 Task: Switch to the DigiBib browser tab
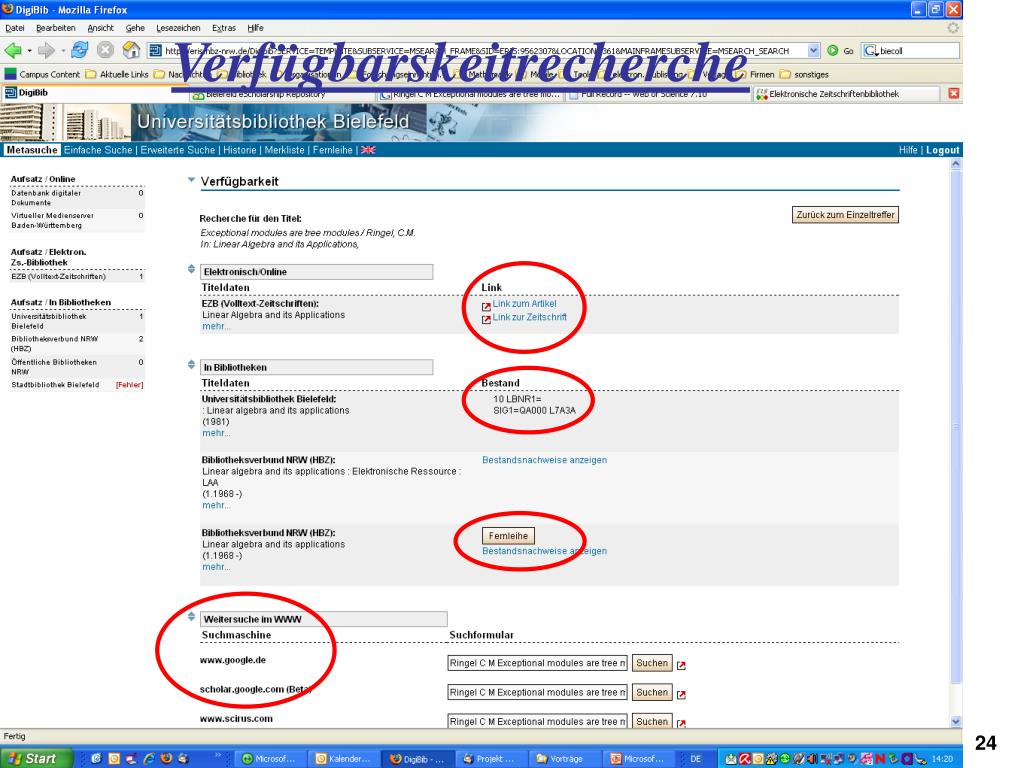click(95, 93)
